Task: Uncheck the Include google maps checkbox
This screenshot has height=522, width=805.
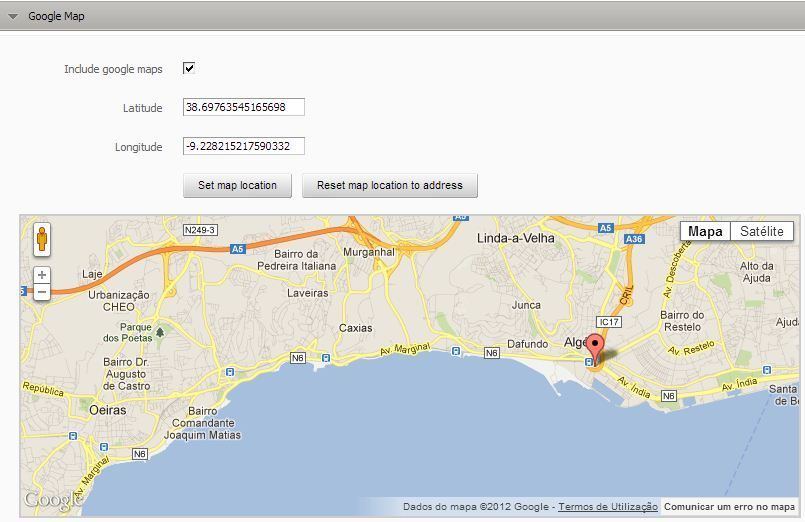Action: click(x=189, y=68)
